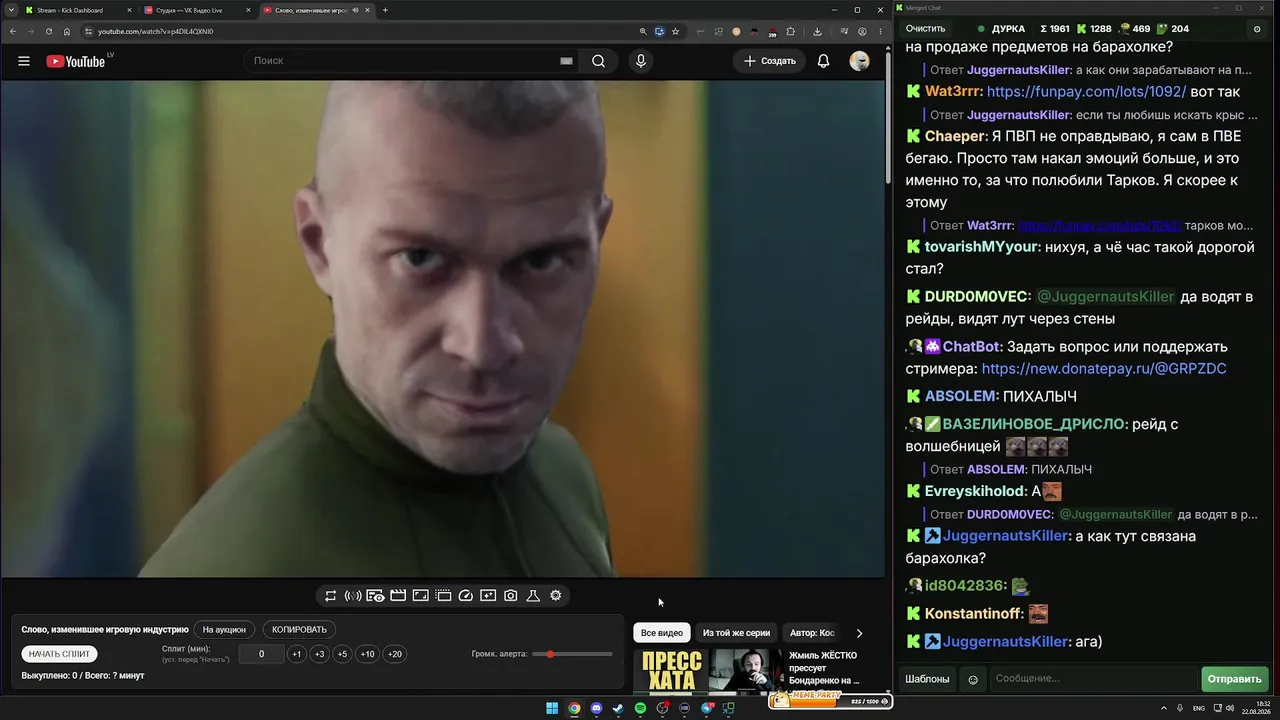
Task: Click the playback speed gauge icon
Action: point(465,596)
